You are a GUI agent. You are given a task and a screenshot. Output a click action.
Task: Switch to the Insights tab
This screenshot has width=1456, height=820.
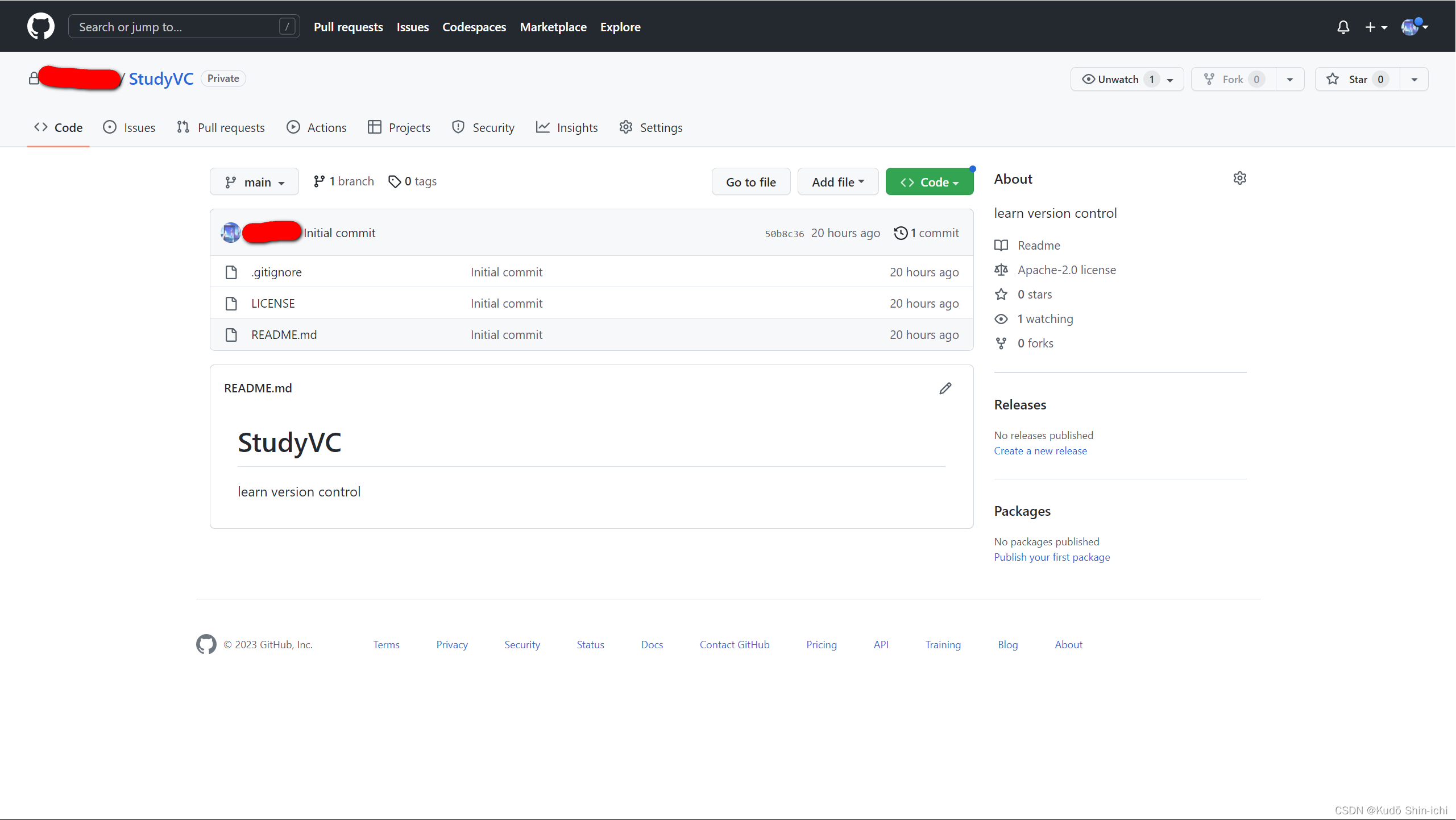click(x=567, y=127)
